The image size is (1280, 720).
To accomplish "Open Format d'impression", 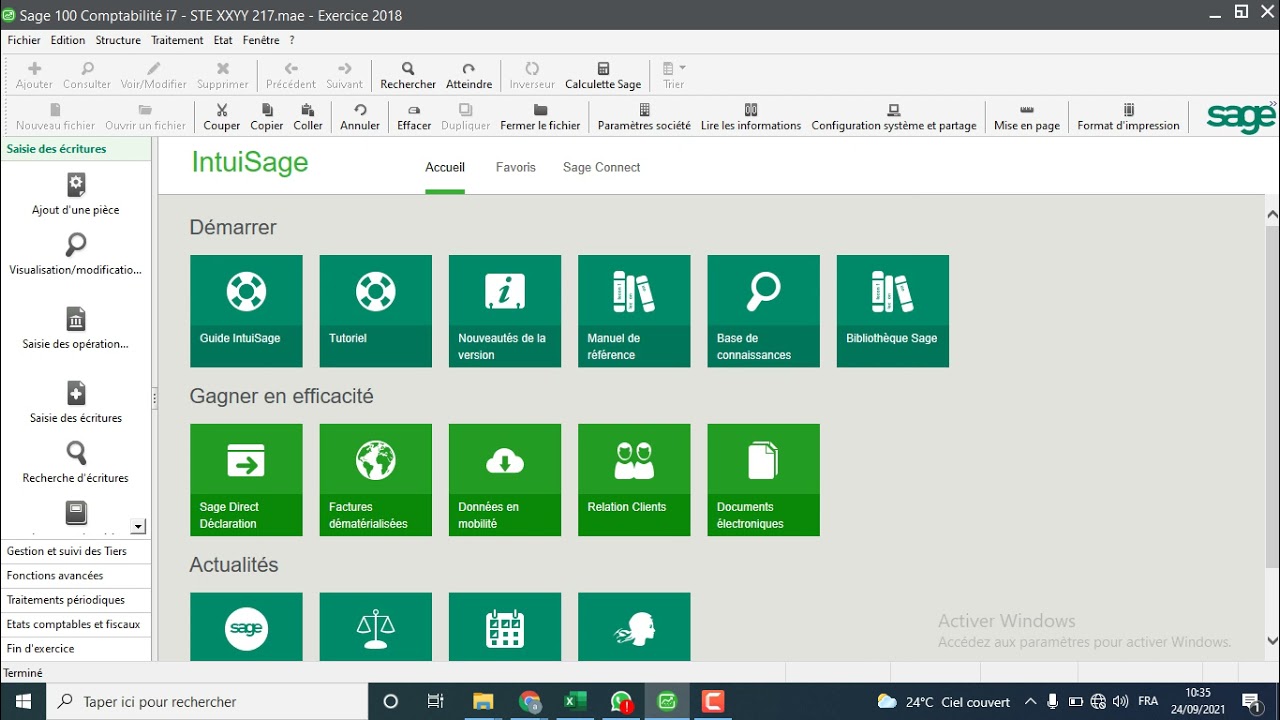I will click(1129, 117).
